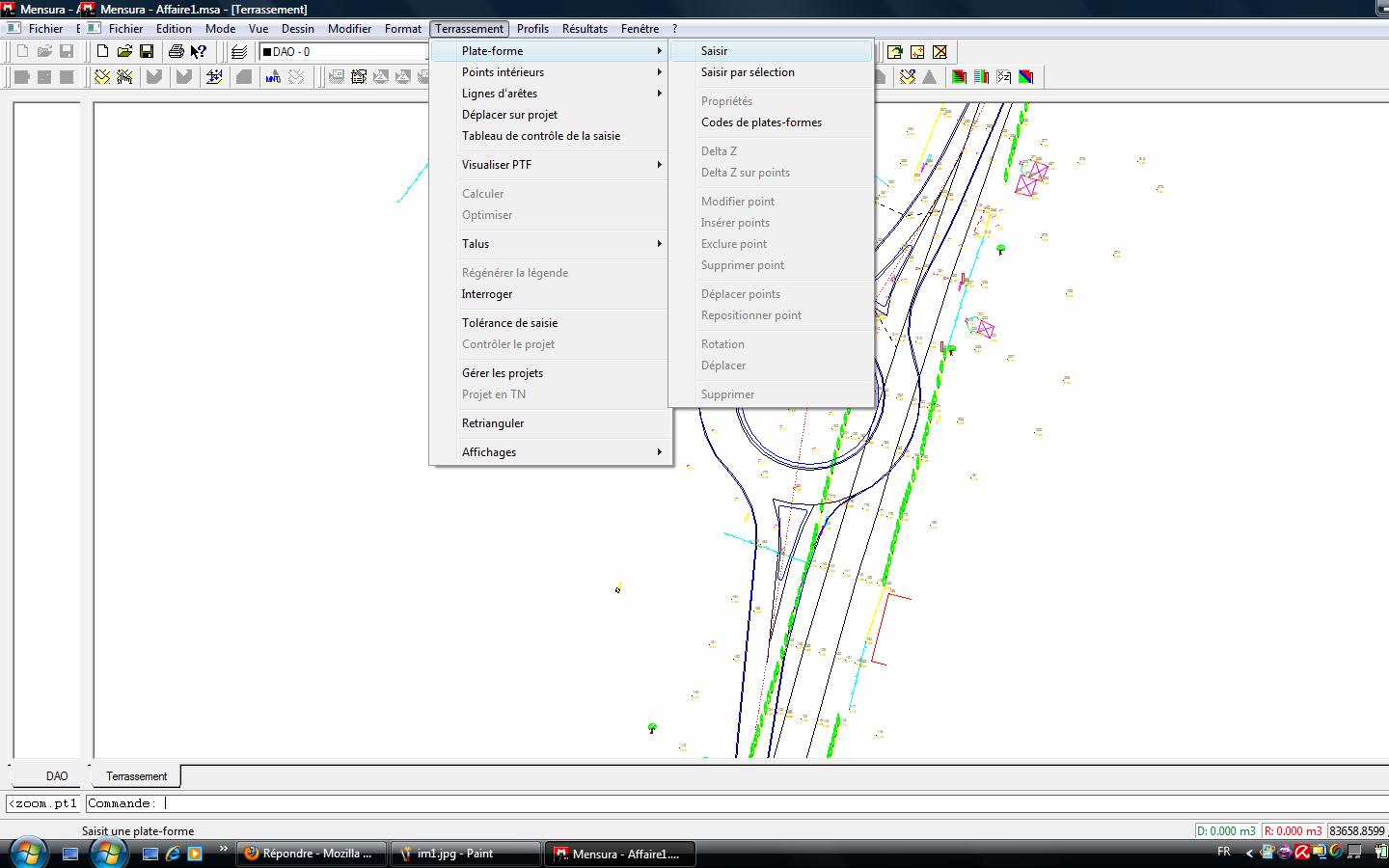
Task: Click the red-green striped display icon
Action: tap(959, 77)
